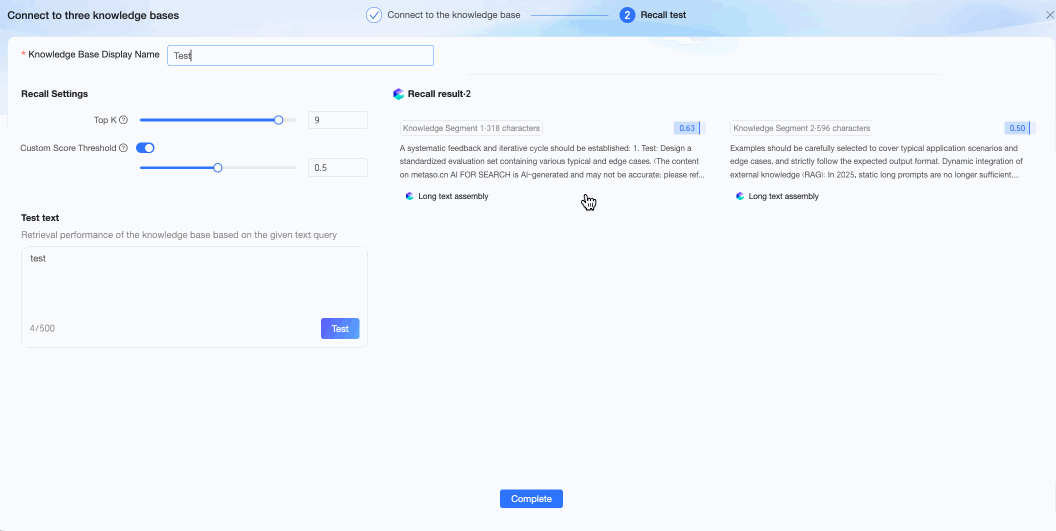This screenshot has height=531, width=1056.
Task: Click the 0.50 score badge
Action: 1017,128
